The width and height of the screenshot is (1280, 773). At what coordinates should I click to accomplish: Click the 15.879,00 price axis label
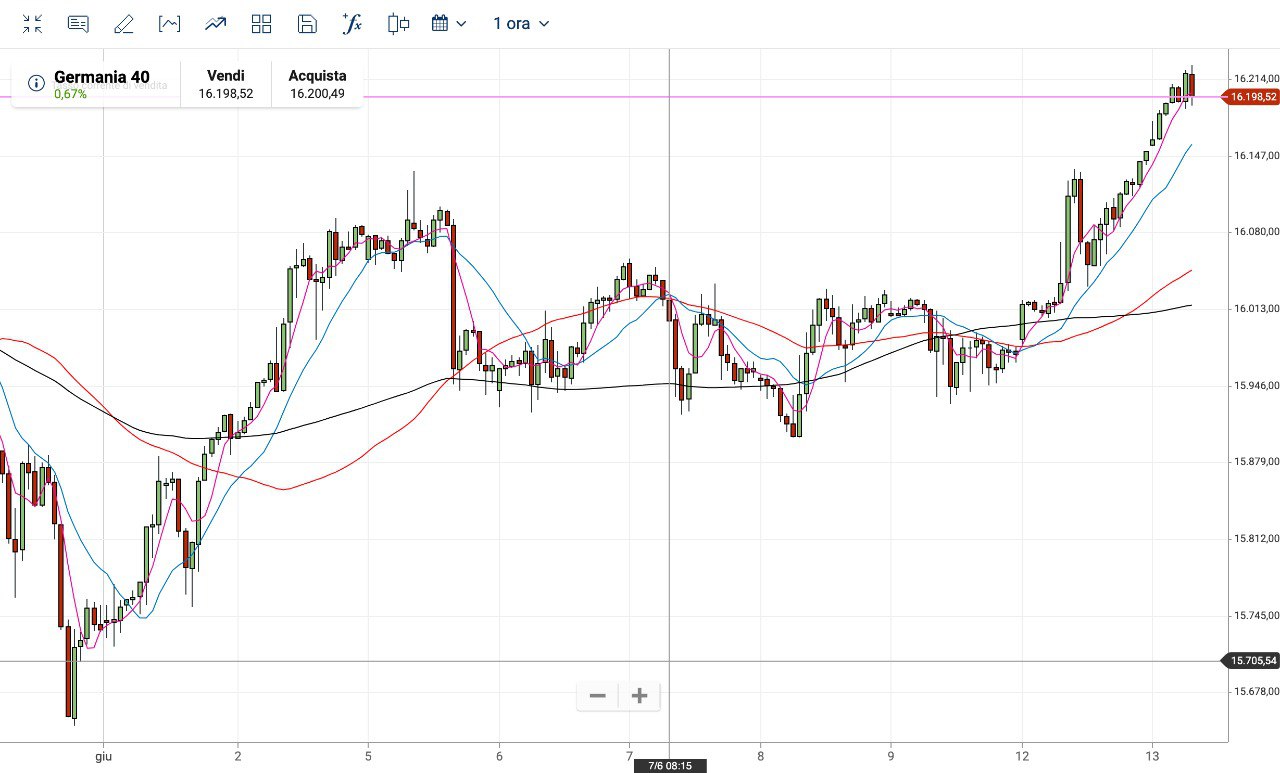click(1256, 462)
